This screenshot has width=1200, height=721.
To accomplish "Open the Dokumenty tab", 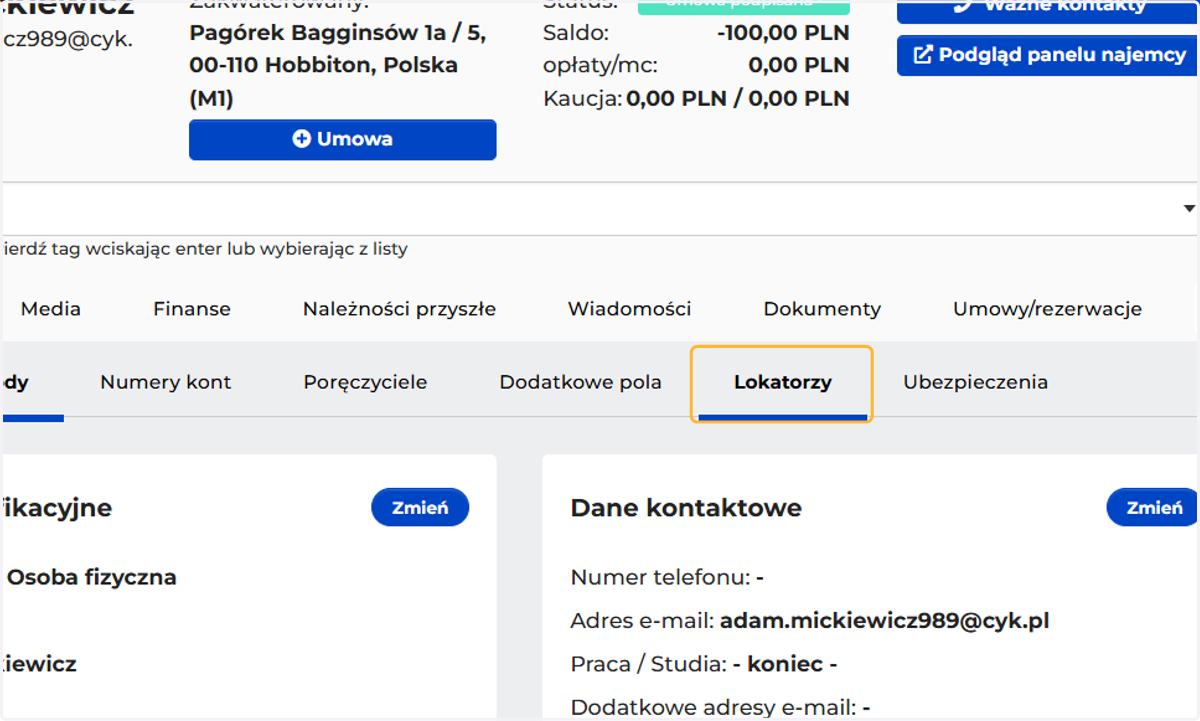I will point(822,309).
